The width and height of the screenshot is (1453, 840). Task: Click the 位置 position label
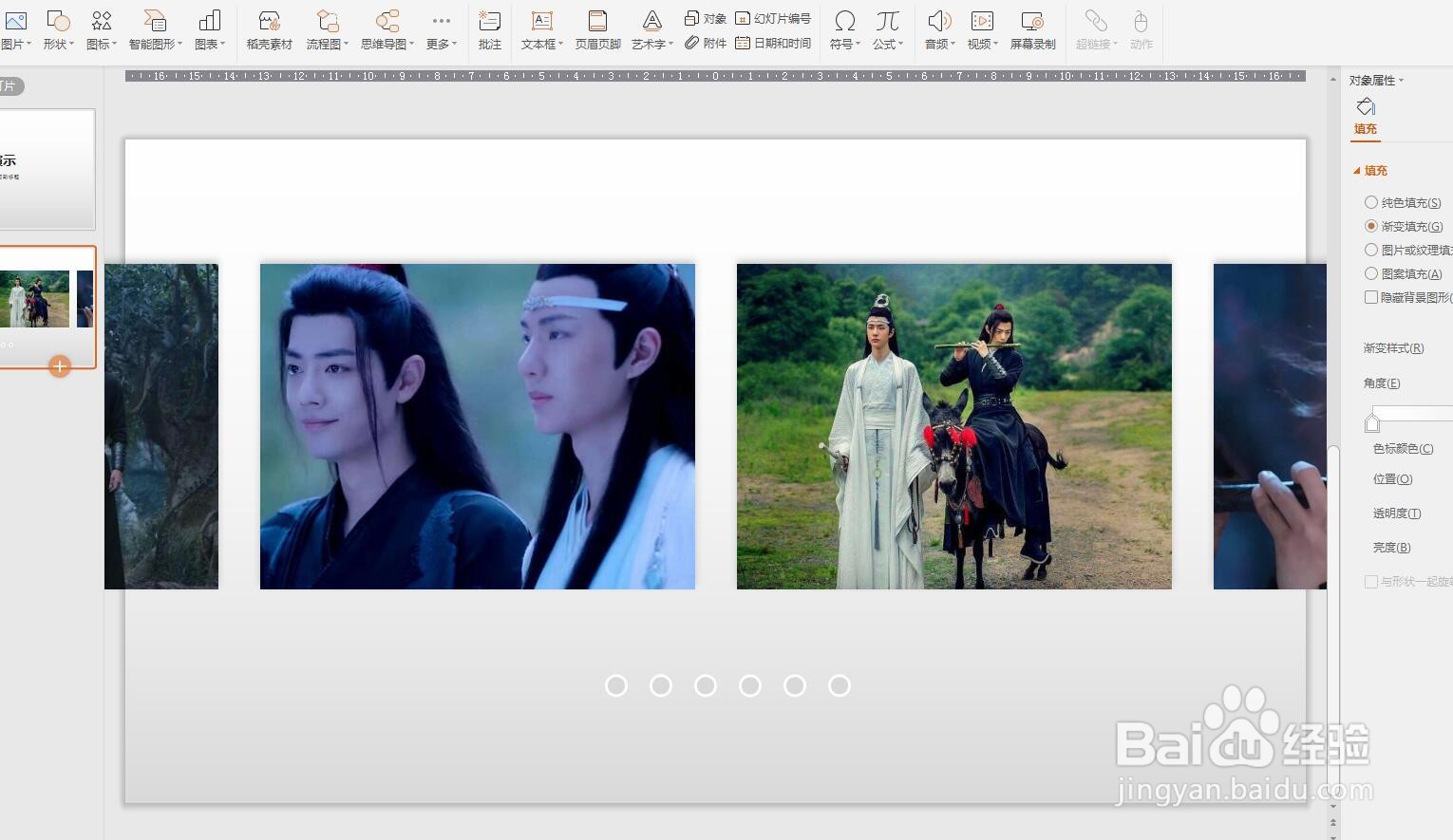click(x=1392, y=479)
